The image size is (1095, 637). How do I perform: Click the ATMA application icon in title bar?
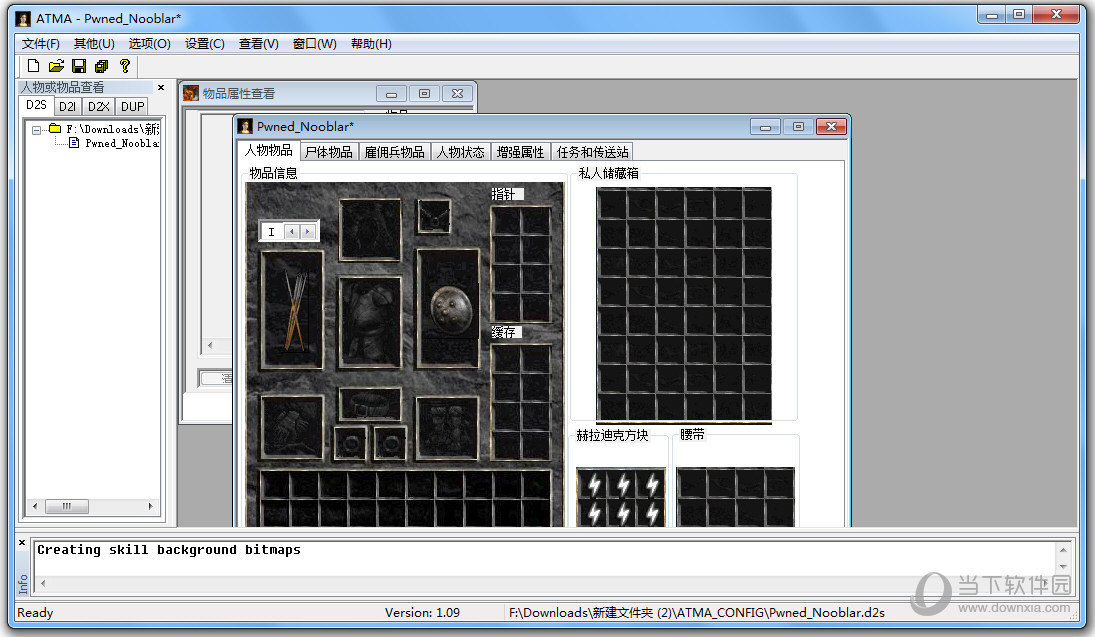click(x=23, y=19)
